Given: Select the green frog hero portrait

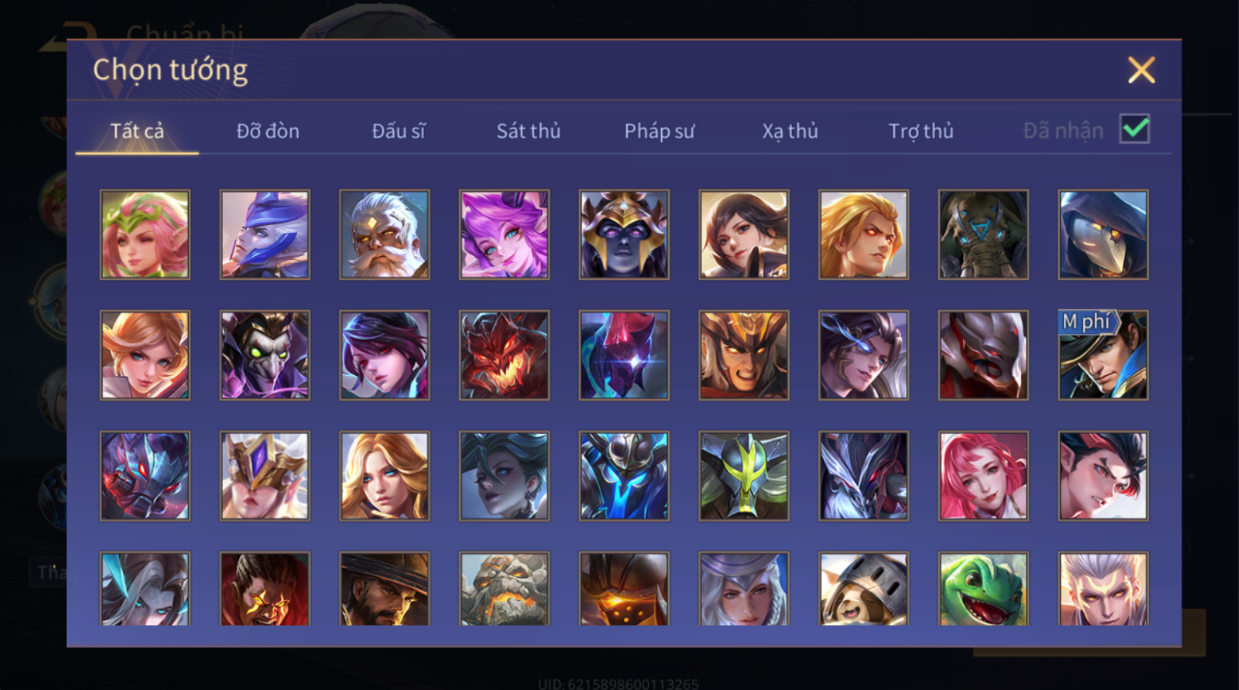Looking at the screenshot, I should pyautogui.click(x=984, y=590).
